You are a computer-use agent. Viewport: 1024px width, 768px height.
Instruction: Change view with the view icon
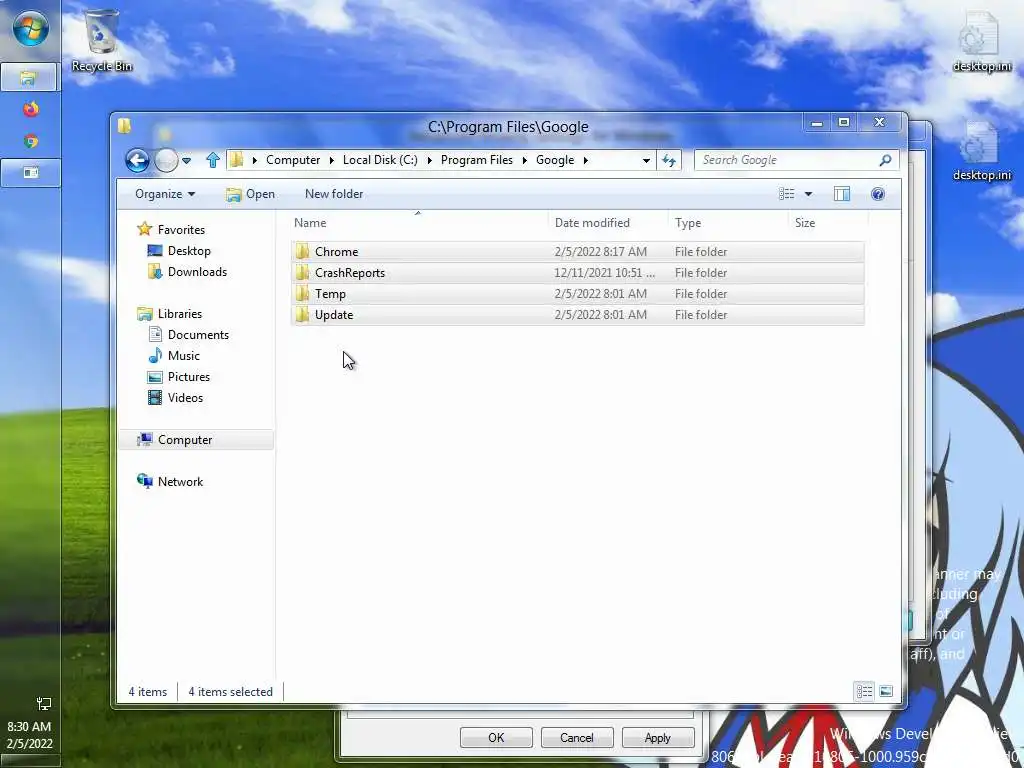[786, 194]
